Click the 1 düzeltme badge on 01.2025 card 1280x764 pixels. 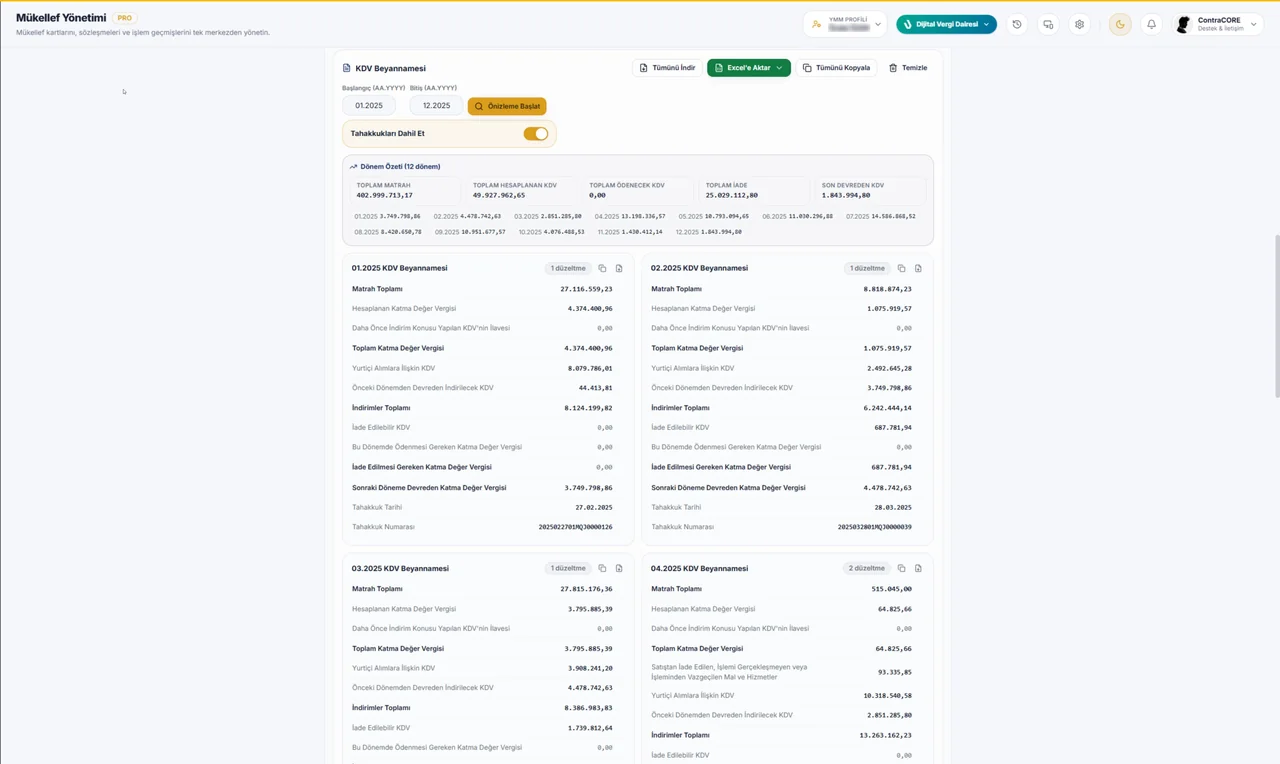click(568, 268)
